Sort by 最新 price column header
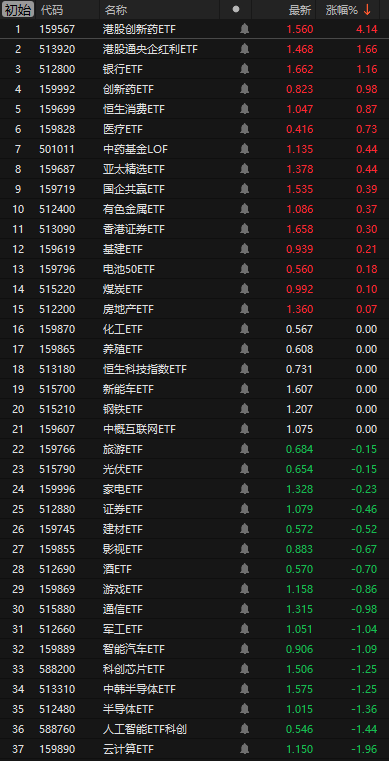 coord(300,10)
